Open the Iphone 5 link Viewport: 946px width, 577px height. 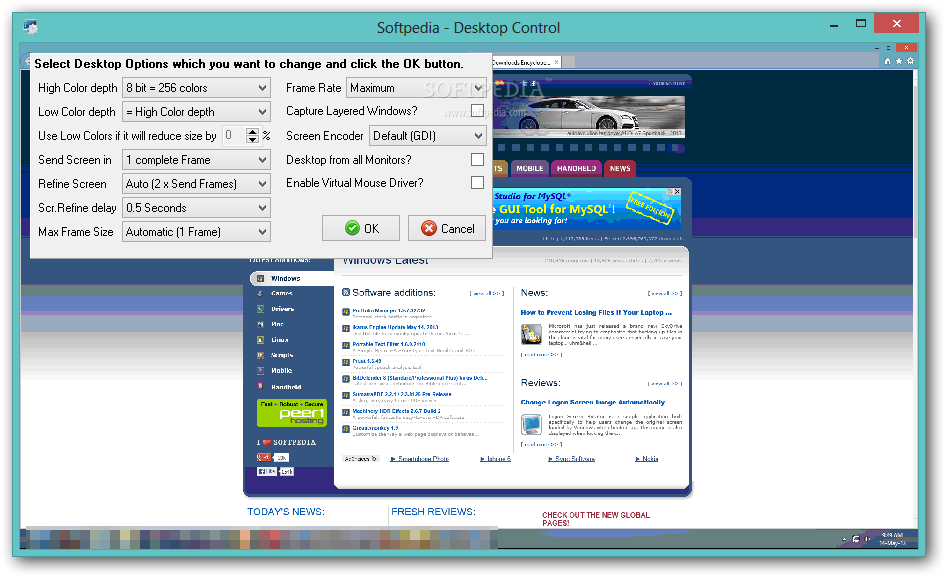point(495,459)
